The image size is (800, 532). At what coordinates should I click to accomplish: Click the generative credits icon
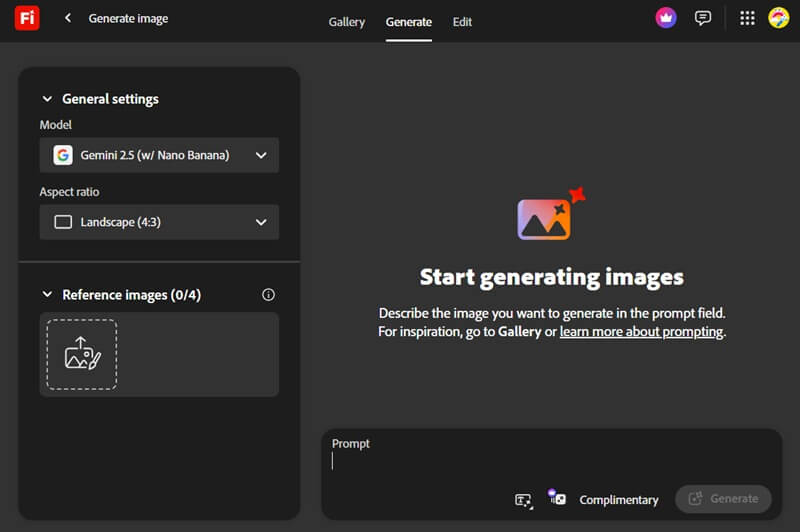click(557, 497)
